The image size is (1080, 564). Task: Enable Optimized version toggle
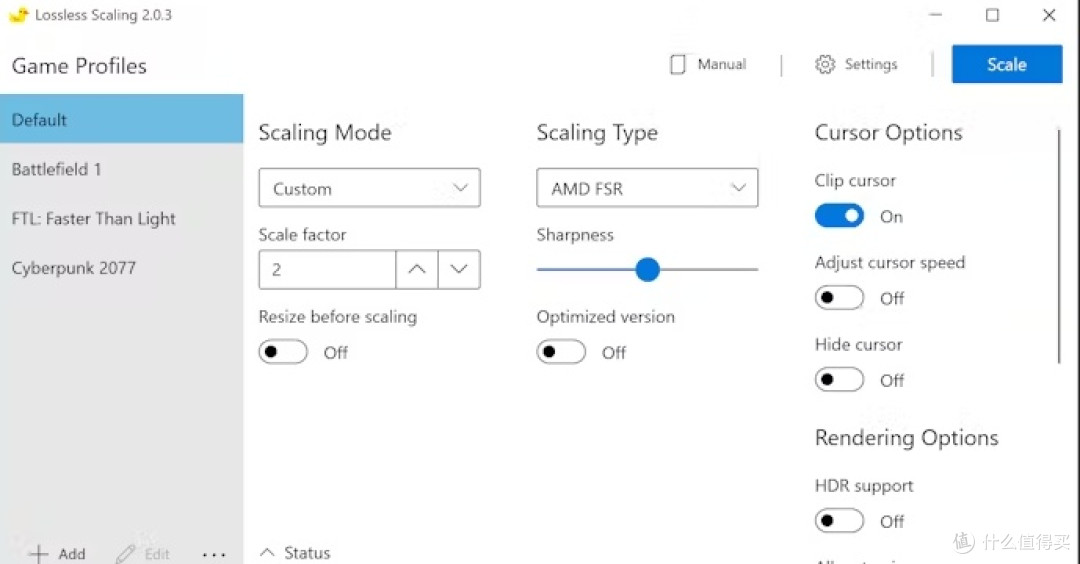(x=561, y=352)
